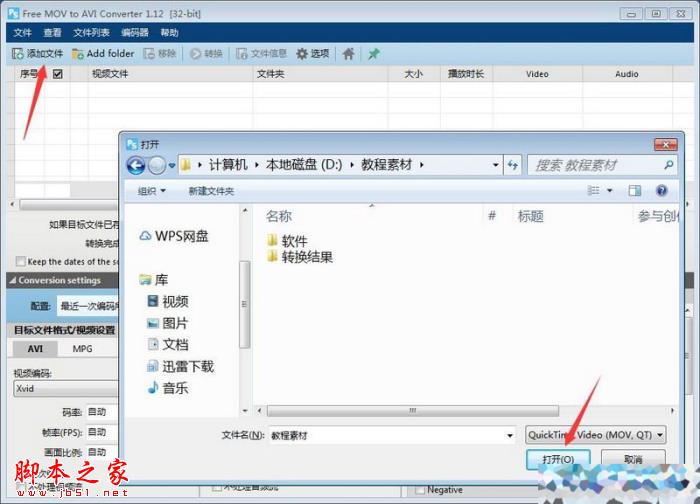Open recent locations dropdown beside nav arrows
The height and width of the screenshot is (504, 700).
tap(172, 166)
